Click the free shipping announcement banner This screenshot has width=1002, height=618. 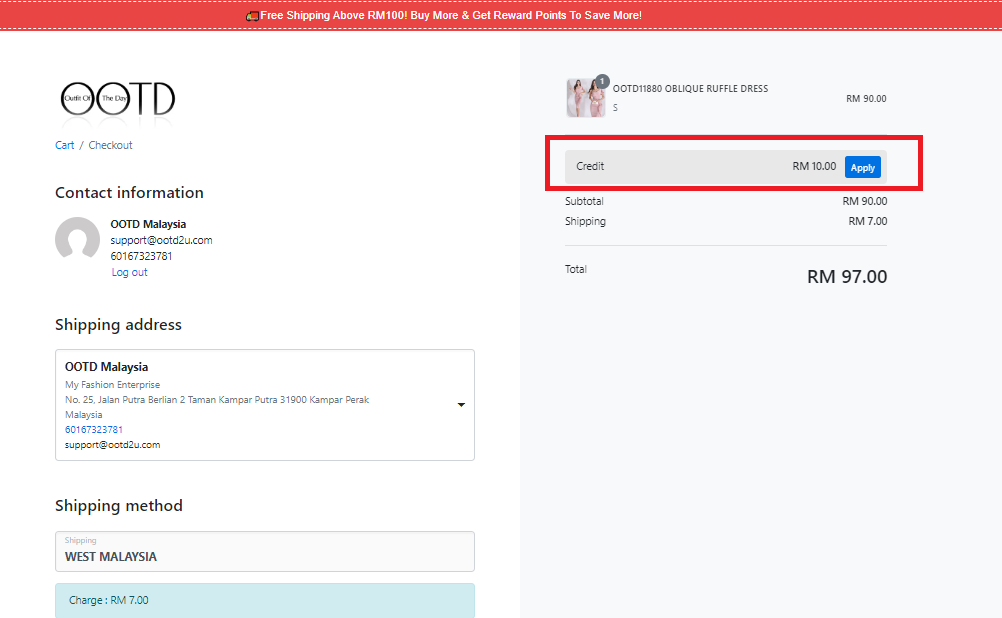pyautogui.click(x=501, y=15)
